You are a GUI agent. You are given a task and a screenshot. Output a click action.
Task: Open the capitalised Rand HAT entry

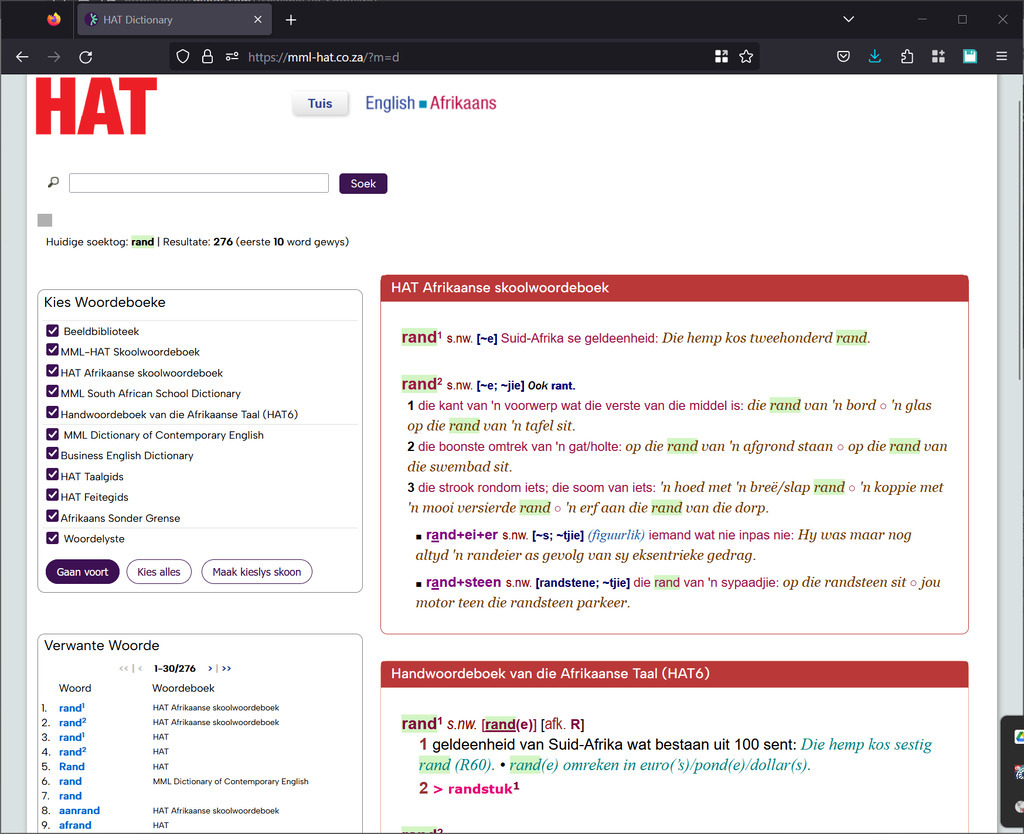point(72,766)
